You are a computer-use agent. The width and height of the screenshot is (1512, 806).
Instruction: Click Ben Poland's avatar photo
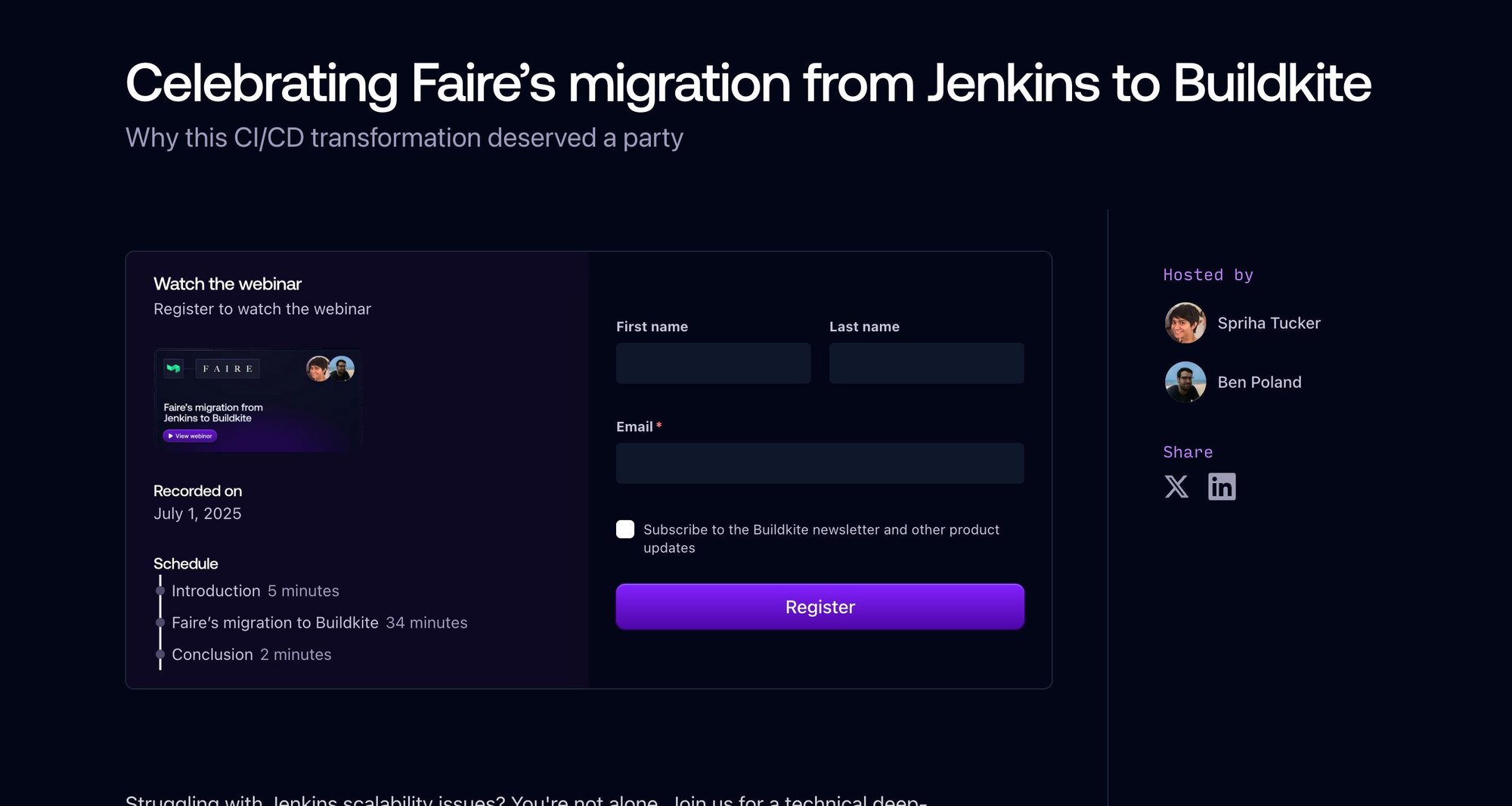[x=1185, y=382]
